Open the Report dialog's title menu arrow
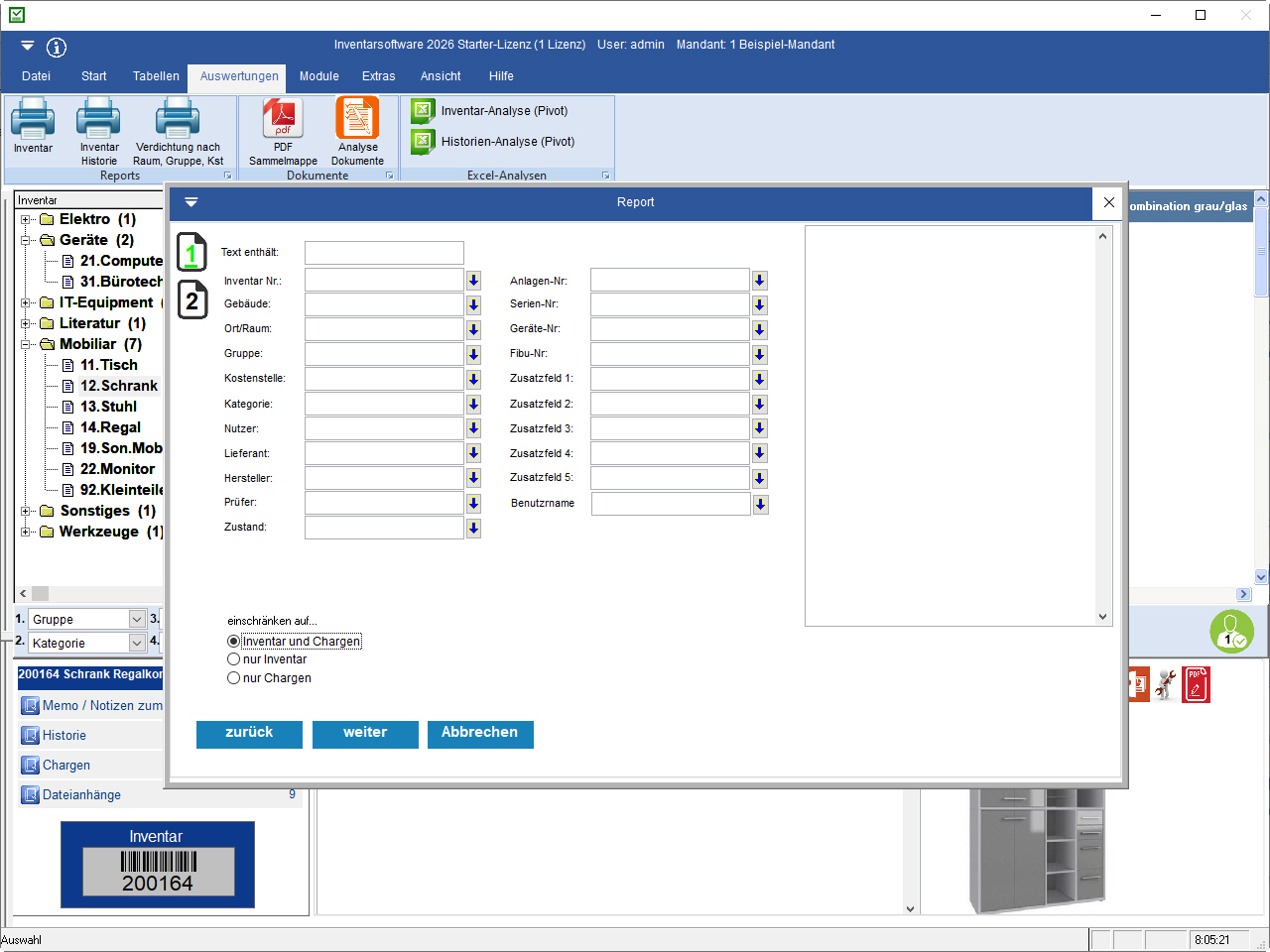The image size is (1270, 952). tap(191, 202)
